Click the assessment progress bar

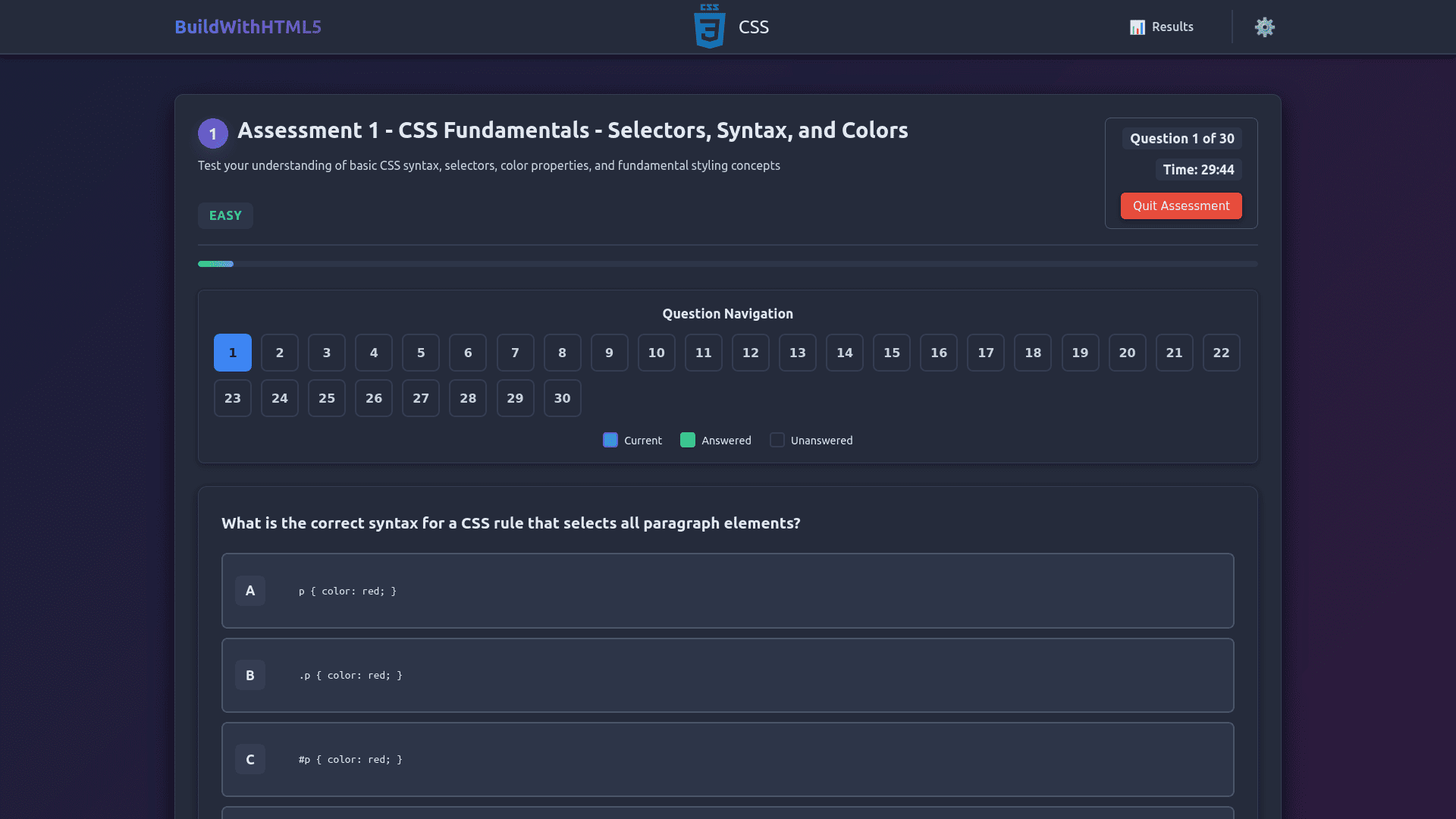(x=727, y=264)
